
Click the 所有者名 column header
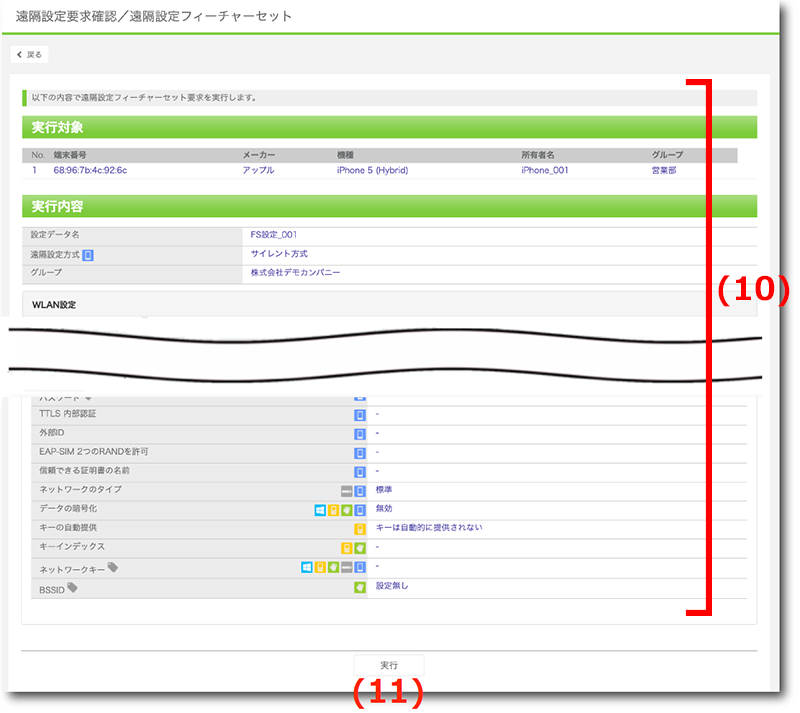click(x=538, y=155)
